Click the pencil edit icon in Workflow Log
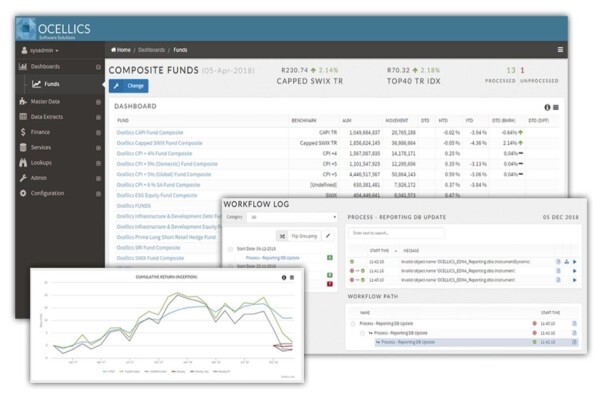 click(328, 236)
